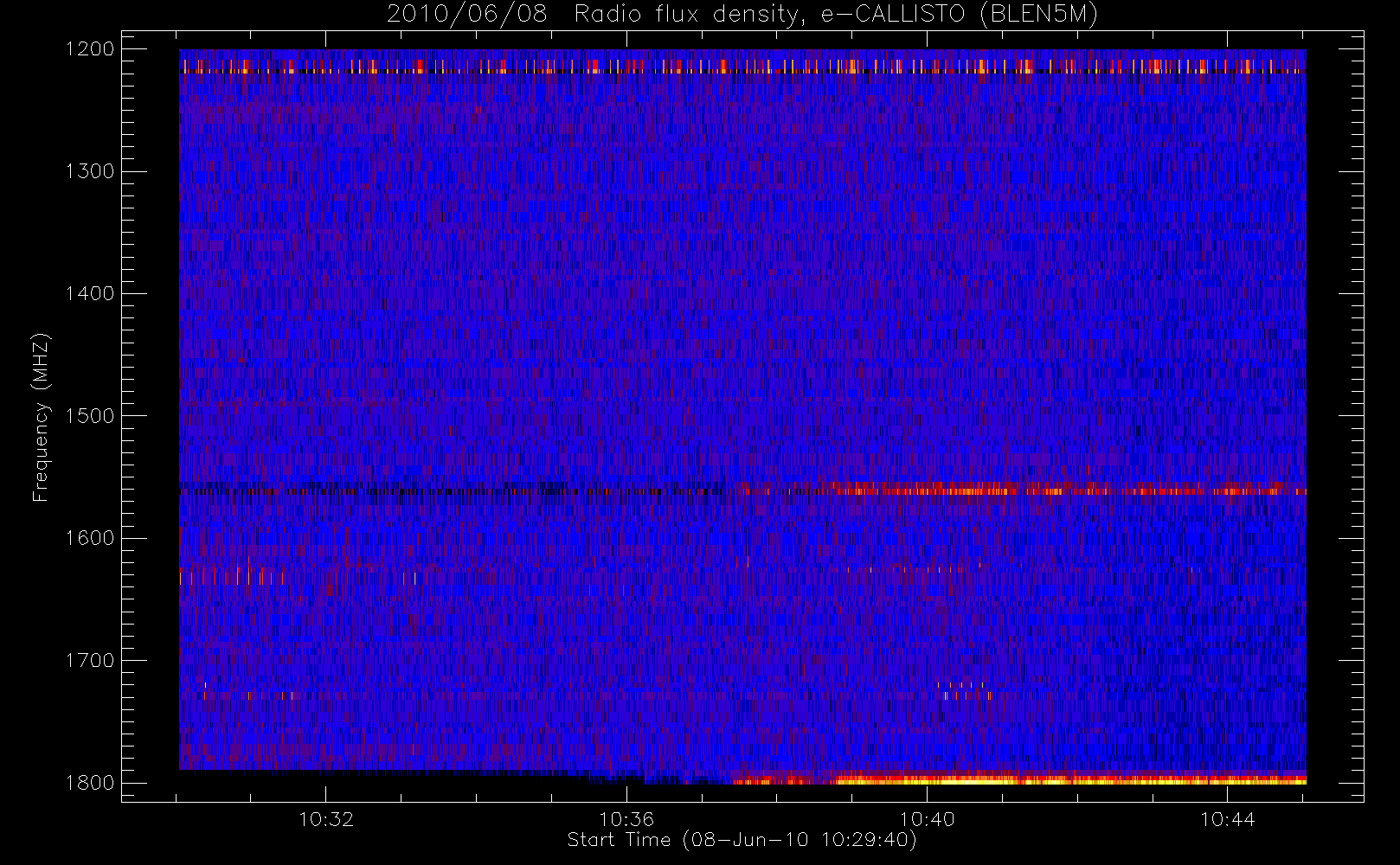Click the 'Start Time (08-Jun-10 10:29:40)' label
The height and width of the screenshot is (865, 1400).
[742, 840]
